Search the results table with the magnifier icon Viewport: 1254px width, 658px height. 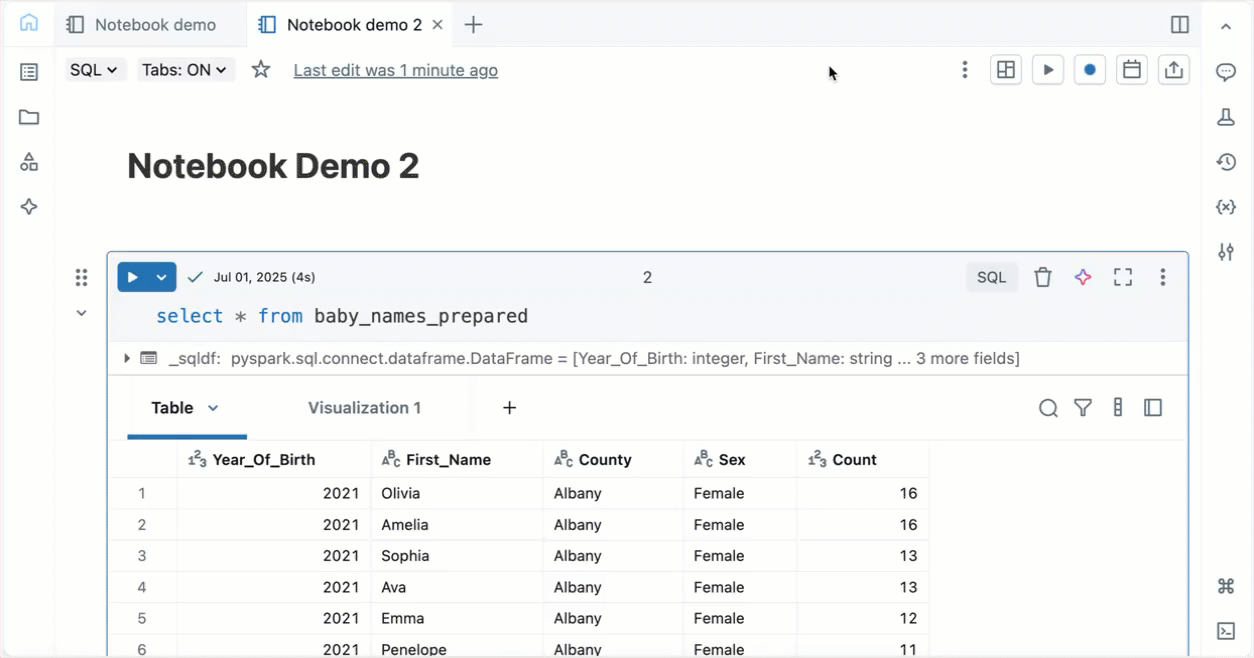tap(1048, 408)
